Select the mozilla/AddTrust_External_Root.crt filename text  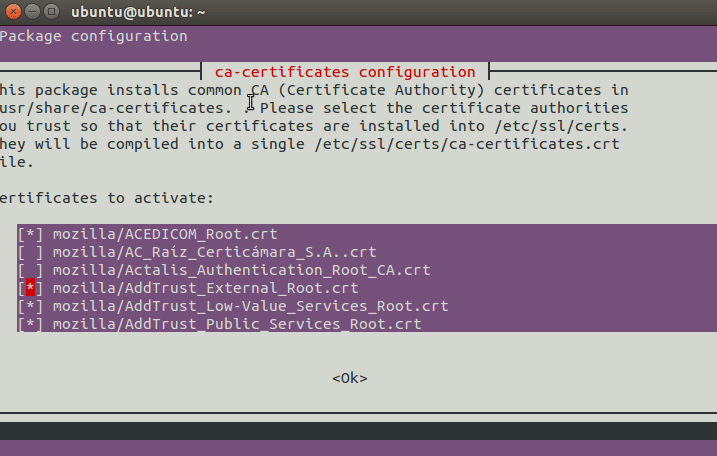(206, 288)
